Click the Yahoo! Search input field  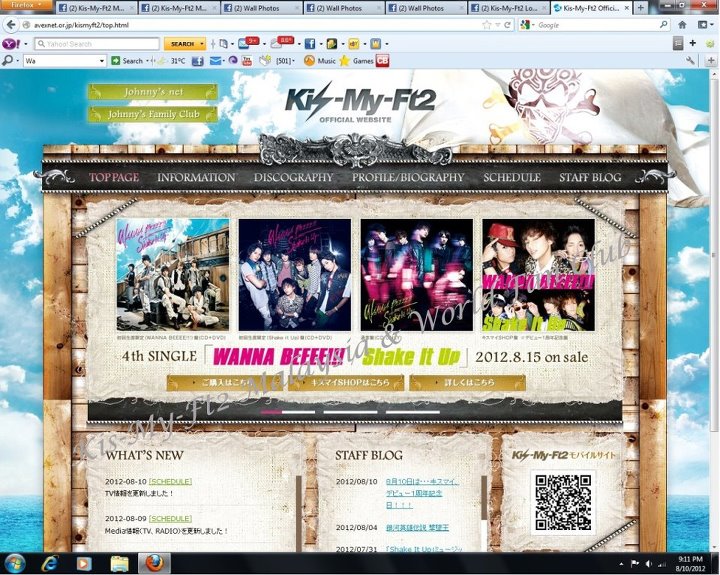coord(97,44)
